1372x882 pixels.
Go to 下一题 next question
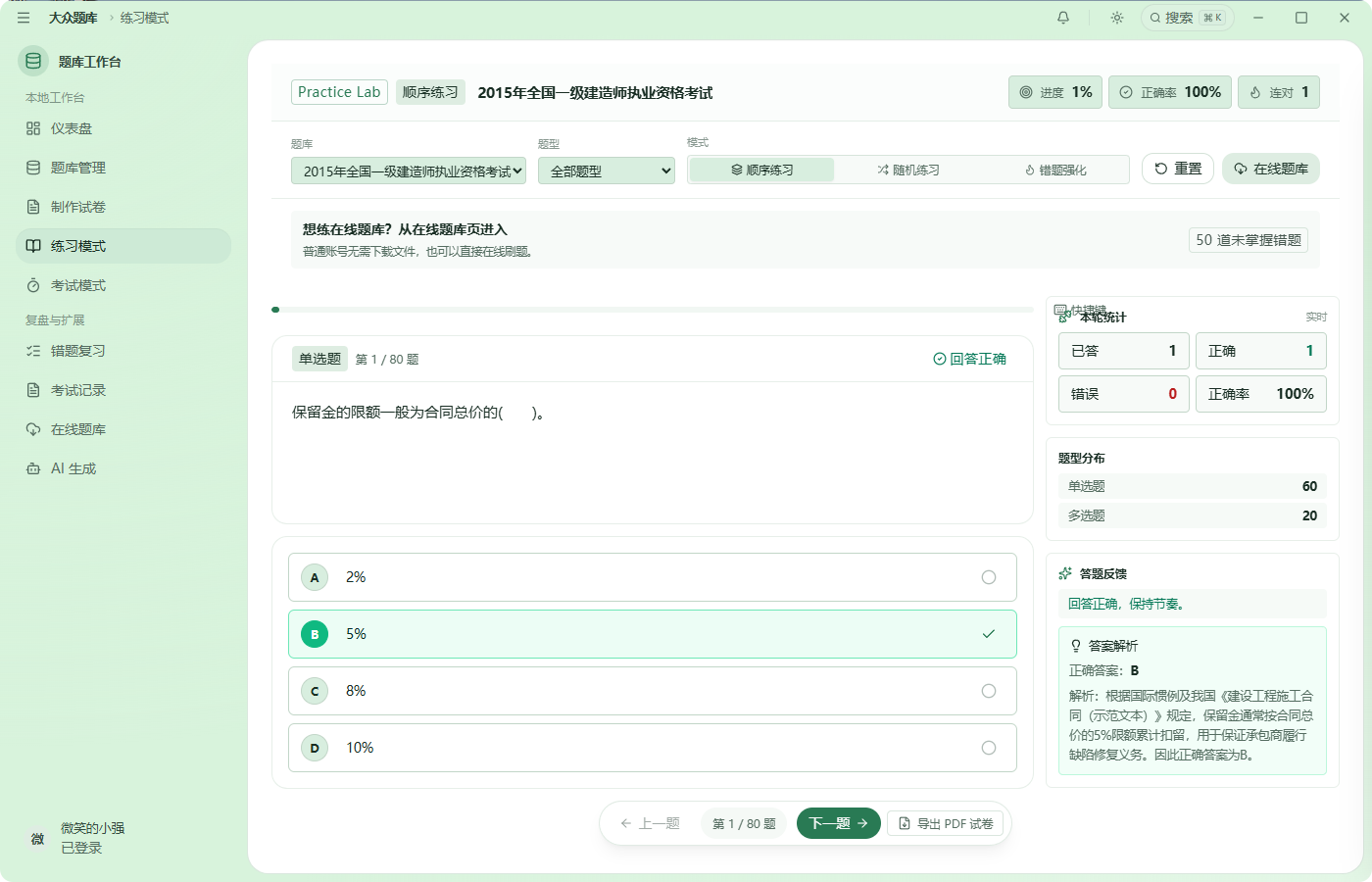839,823
